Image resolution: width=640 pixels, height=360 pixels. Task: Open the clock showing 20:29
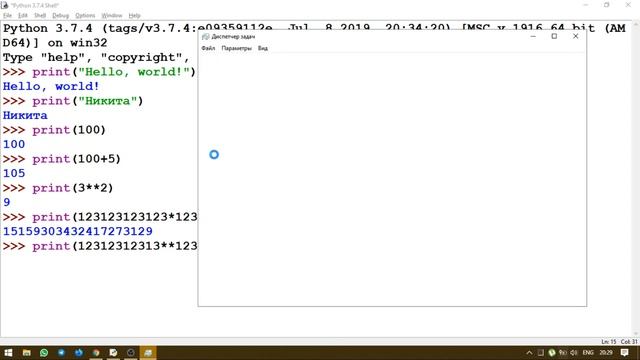[606, 353]
